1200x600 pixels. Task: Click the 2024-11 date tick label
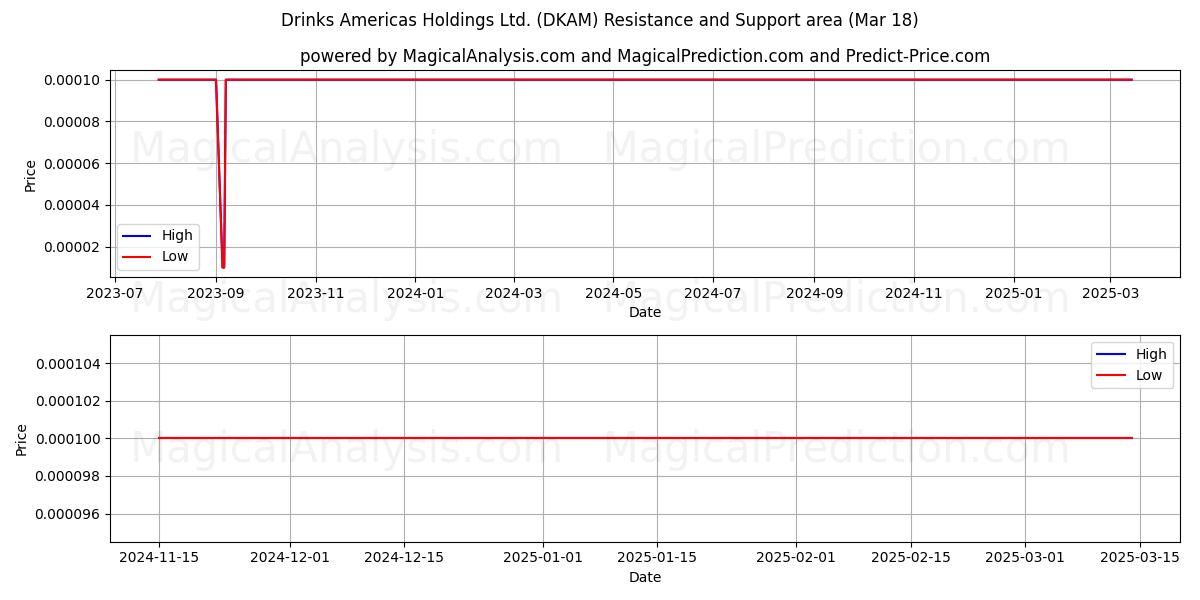pos(914,294)
